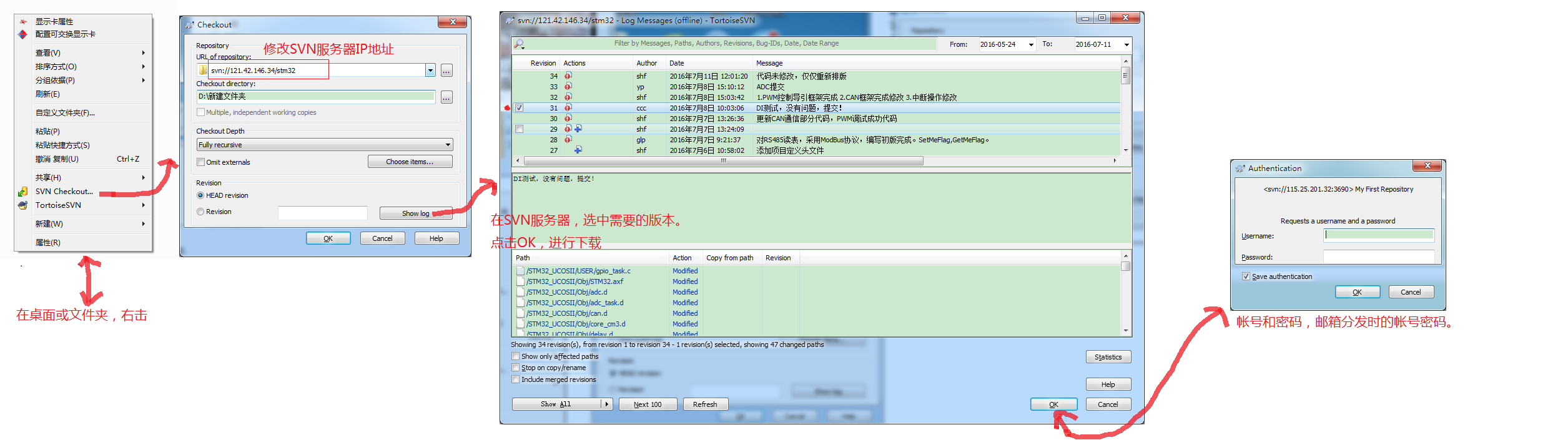Expand the 查看(V) submenu

(x=143, y=53)
